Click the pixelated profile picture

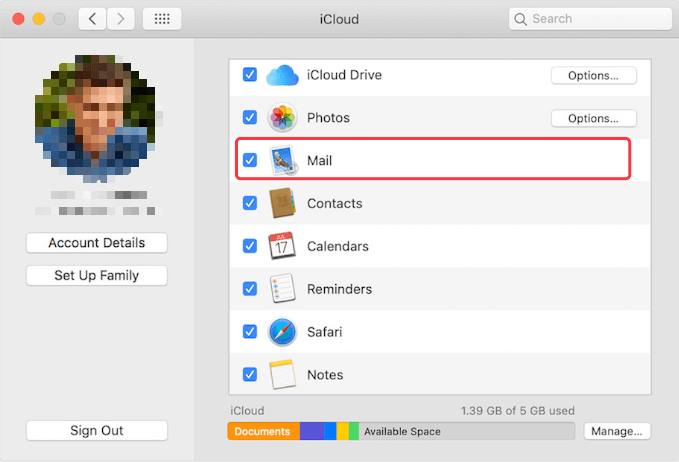pyautogui.click(x=95, y=117)
